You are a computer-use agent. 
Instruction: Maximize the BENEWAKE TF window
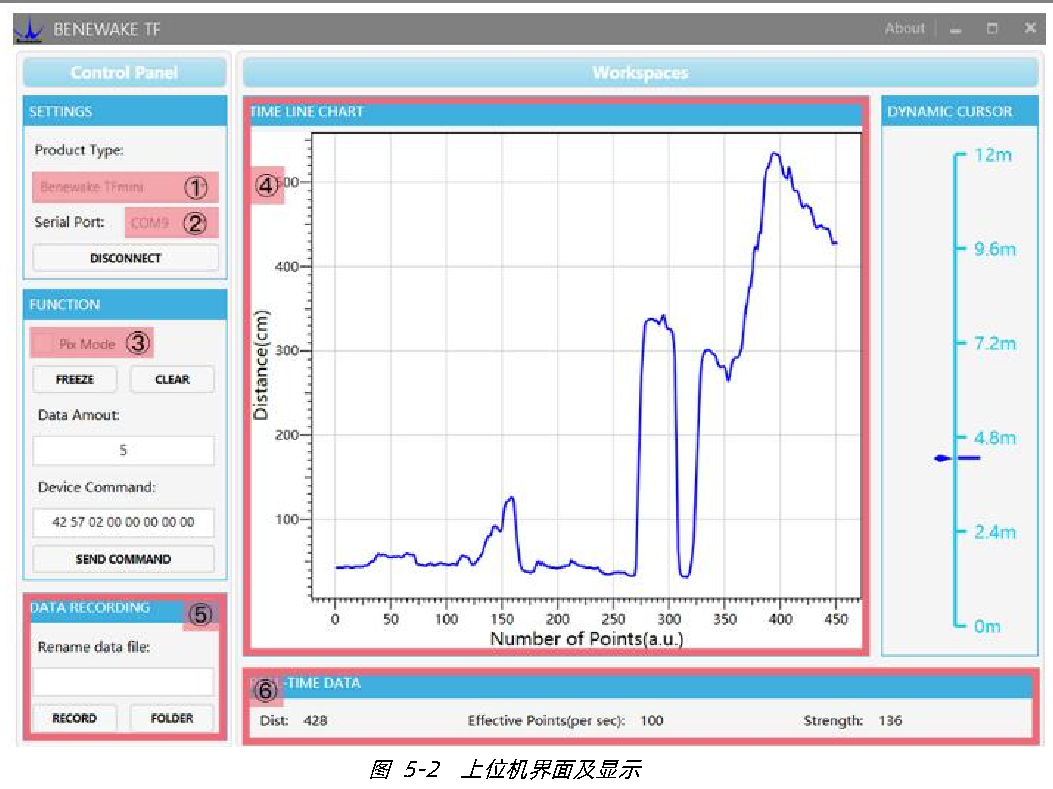pyautogui.click(x=992, y=28)
